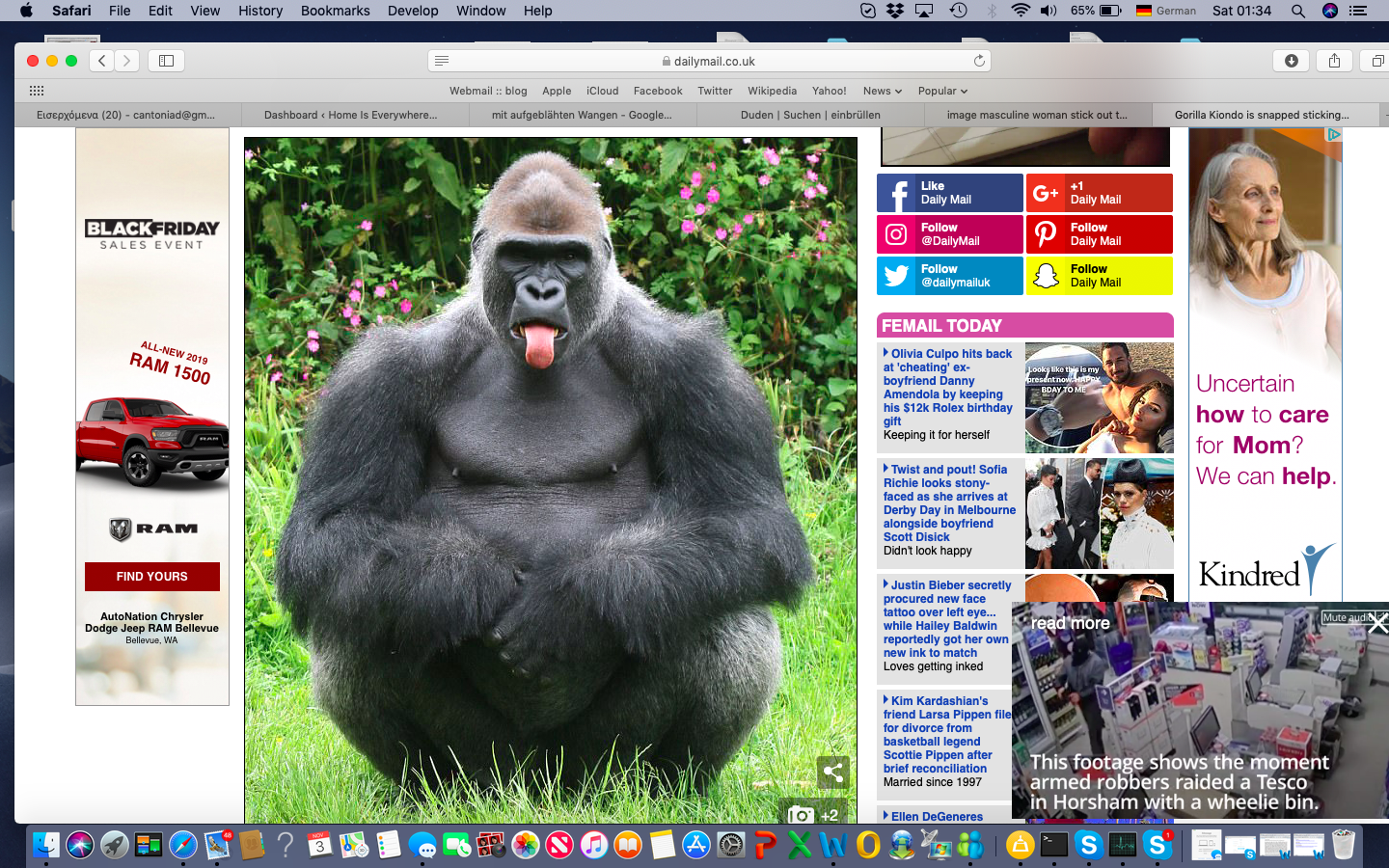The image size is (1389, 868).
Task: Open the Yahoo! bookmark
Action: pyautogui.click(x=829, y=91)
